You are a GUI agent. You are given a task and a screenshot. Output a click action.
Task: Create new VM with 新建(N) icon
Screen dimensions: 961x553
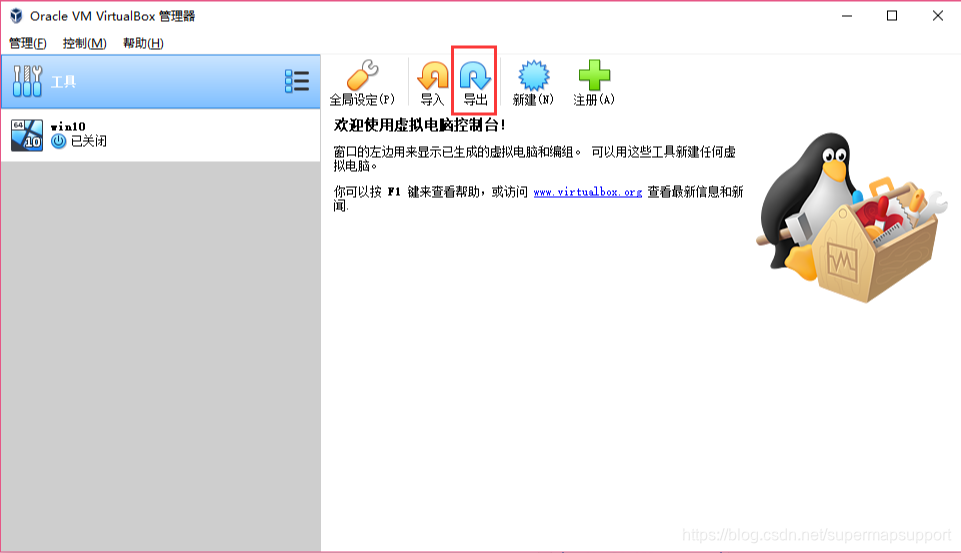[533, 75]
